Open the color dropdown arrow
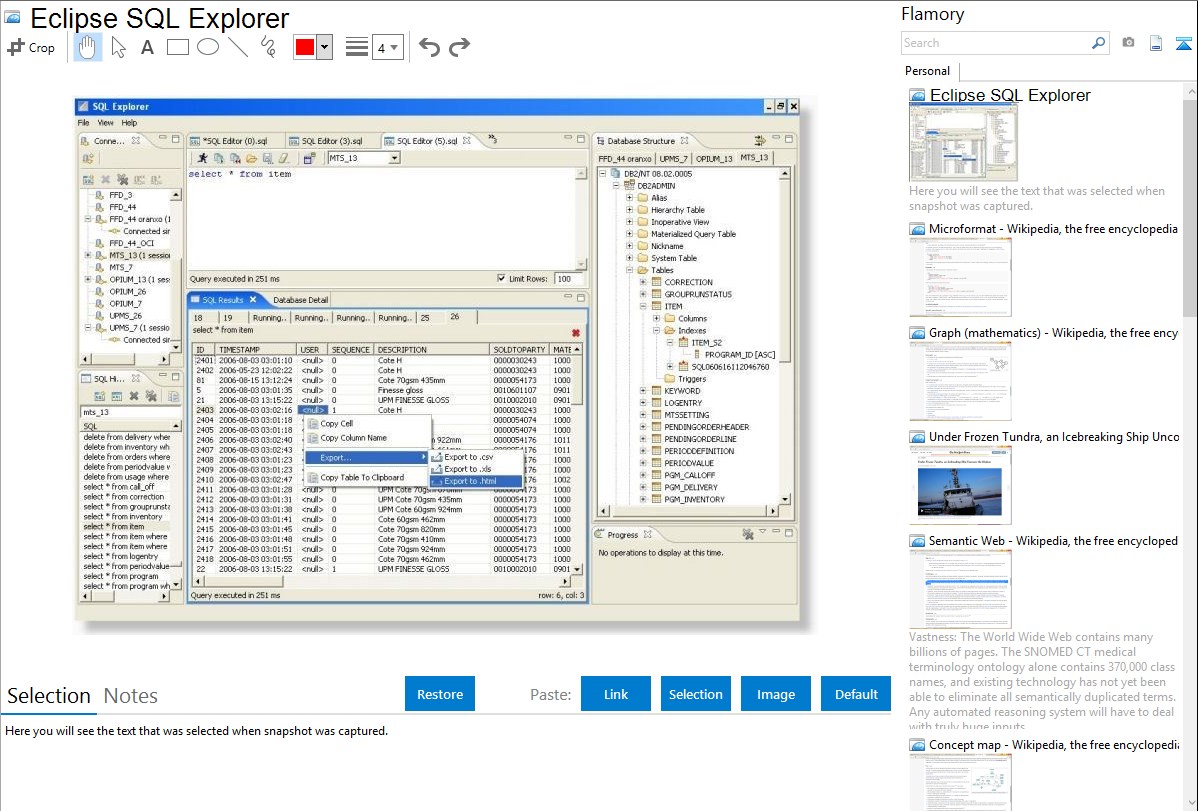This screenshot has width=1198, height=811. 325,47
